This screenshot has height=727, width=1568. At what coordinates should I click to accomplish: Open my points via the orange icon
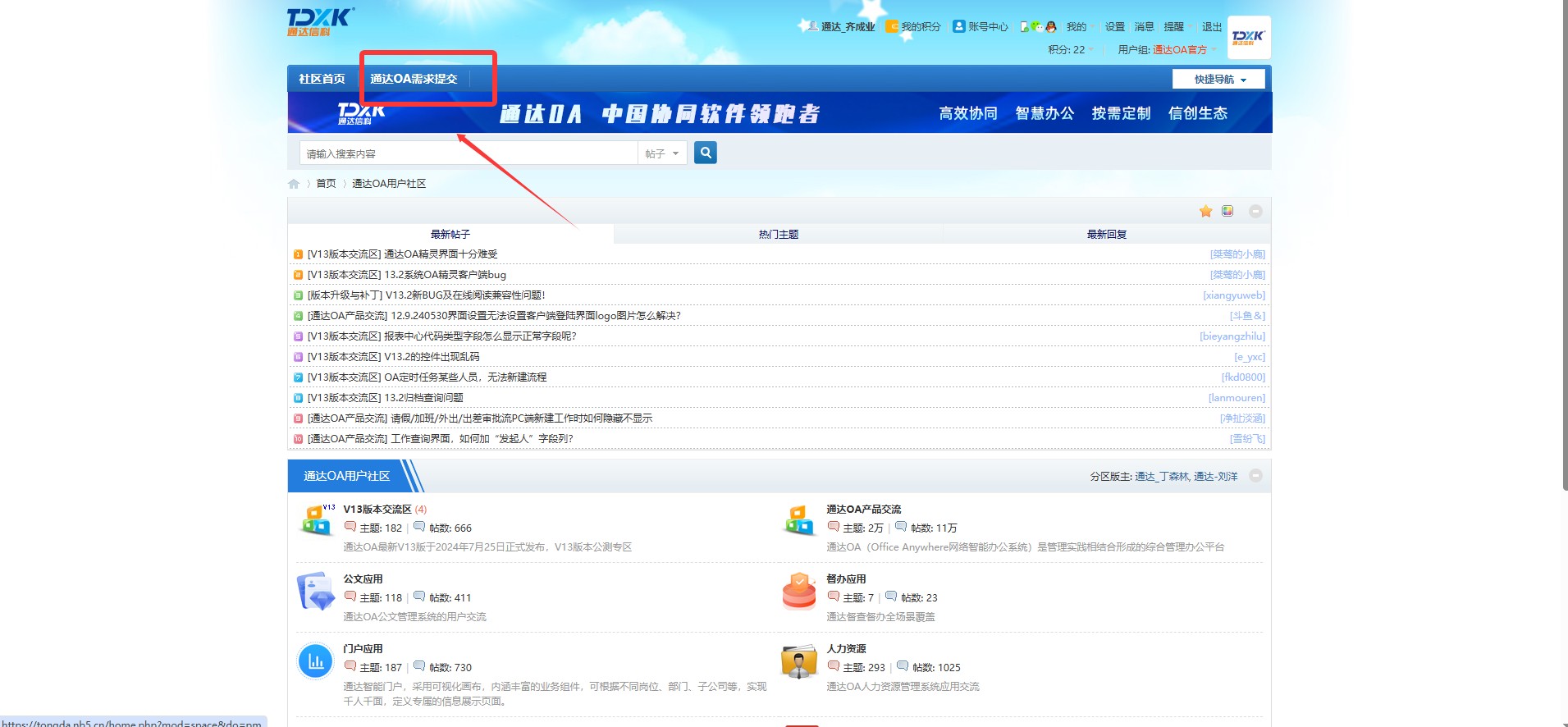[x=892, y=26]
